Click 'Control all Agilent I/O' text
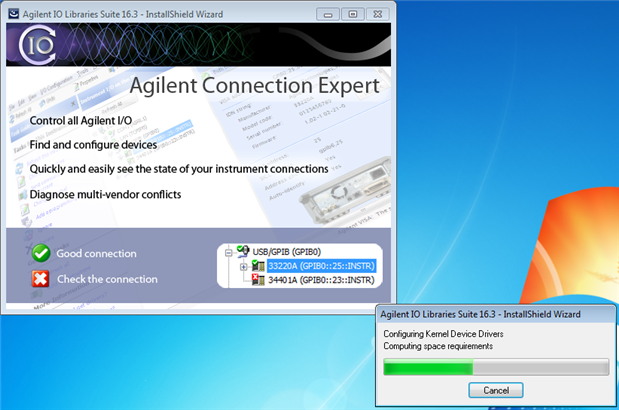The image size is (619, 410). [81, 121]
